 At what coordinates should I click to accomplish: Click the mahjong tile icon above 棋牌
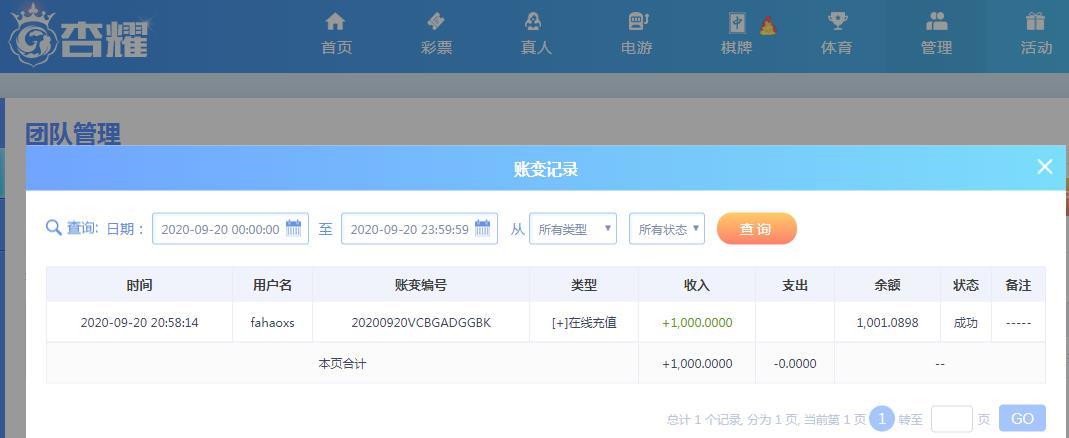coord(737,23)
